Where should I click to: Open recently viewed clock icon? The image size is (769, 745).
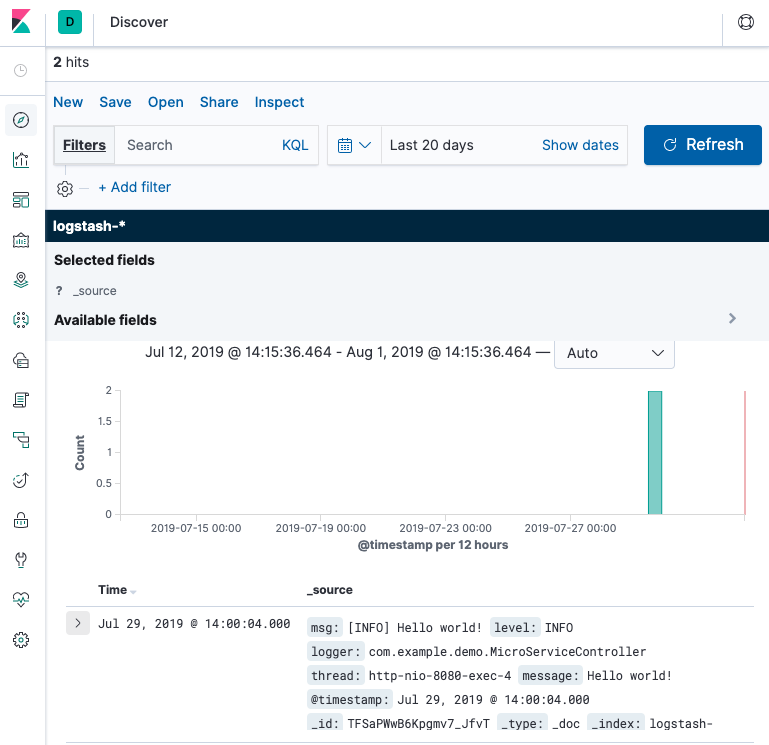click(x=21, y=71)
